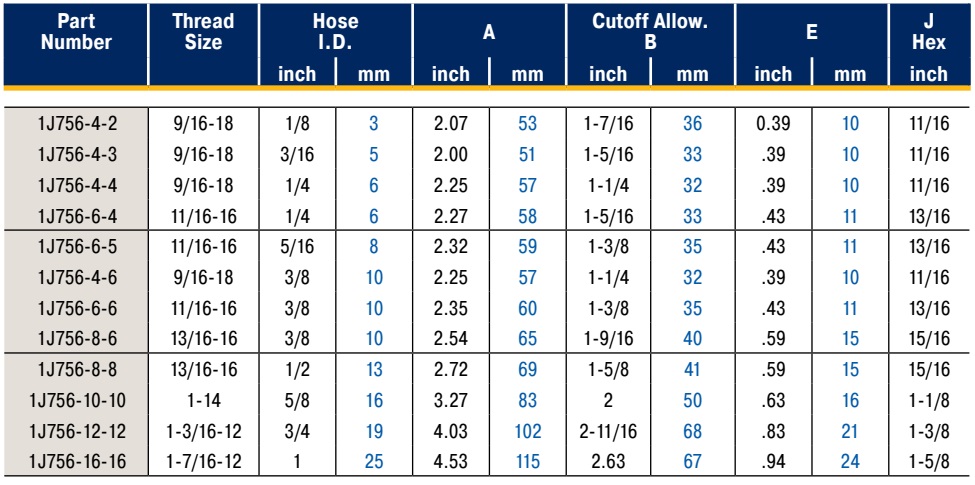Click the Thread Size column header

pos(203,32)
